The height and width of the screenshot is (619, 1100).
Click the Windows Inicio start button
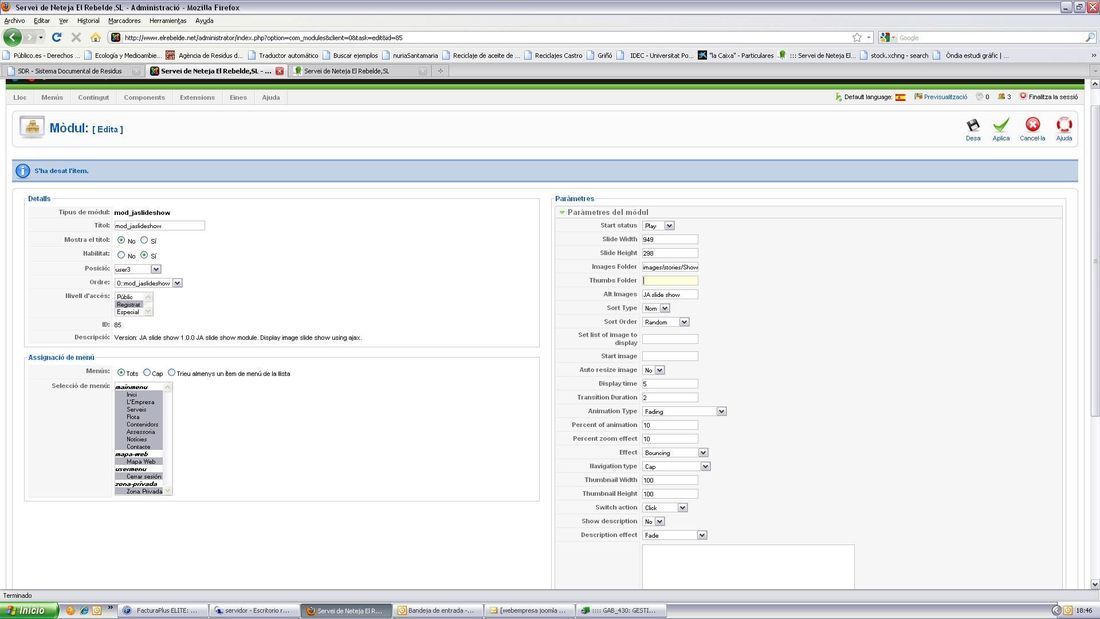click(28, 611)
